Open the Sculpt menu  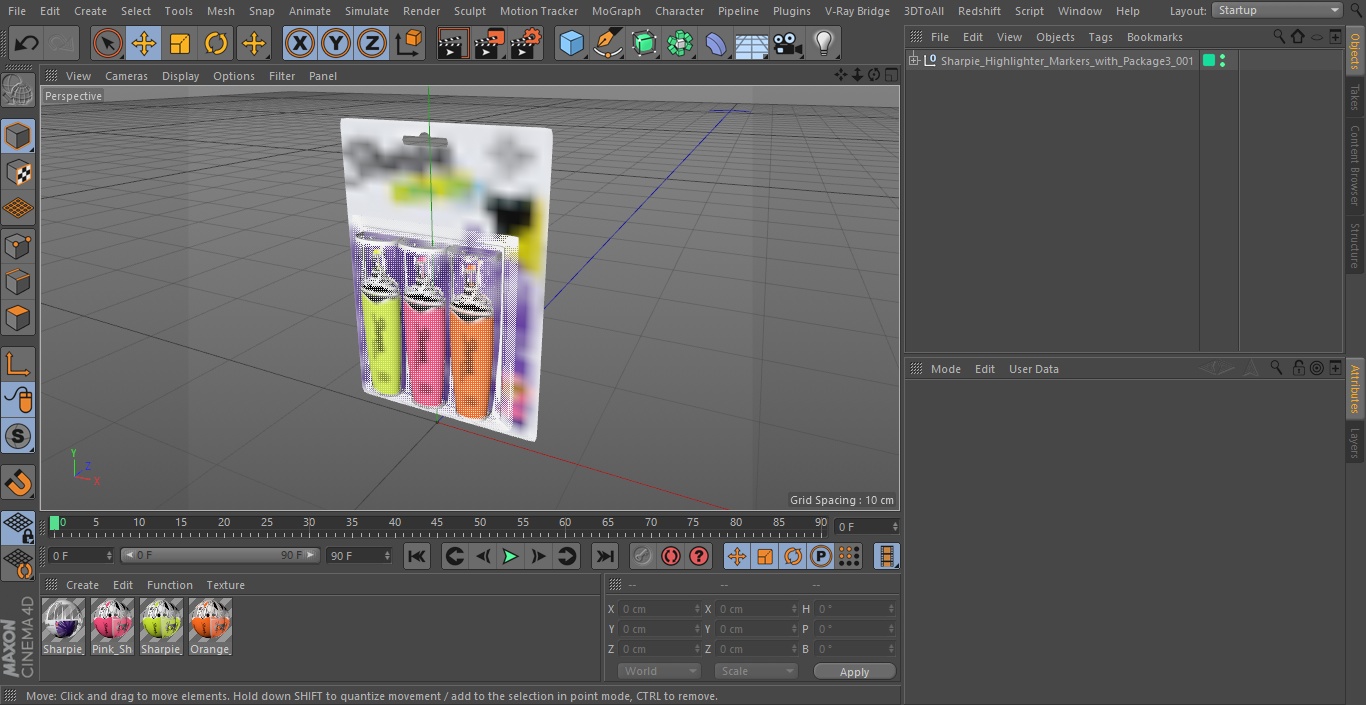click(469, 11)
